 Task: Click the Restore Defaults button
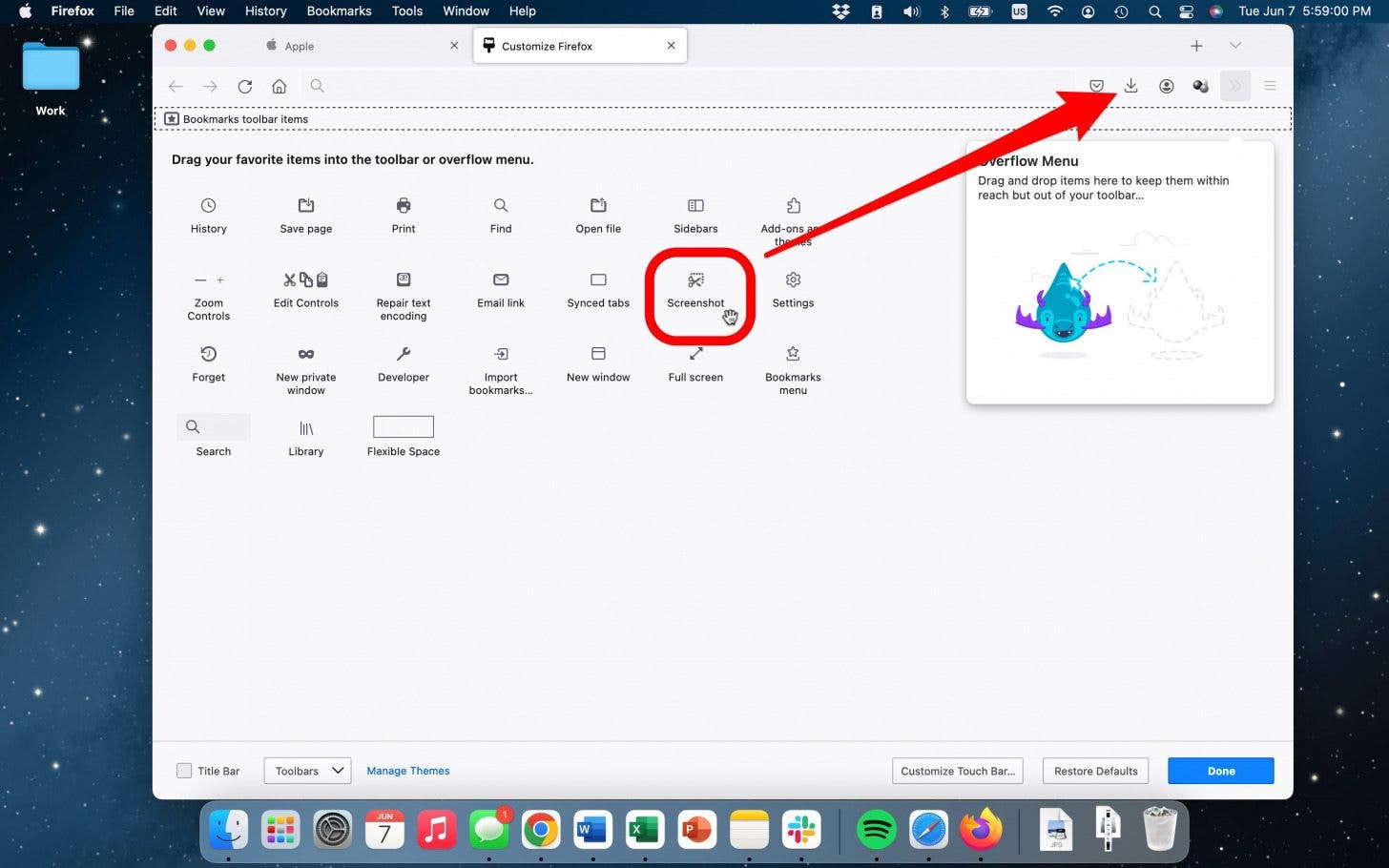click(1095, 771)
